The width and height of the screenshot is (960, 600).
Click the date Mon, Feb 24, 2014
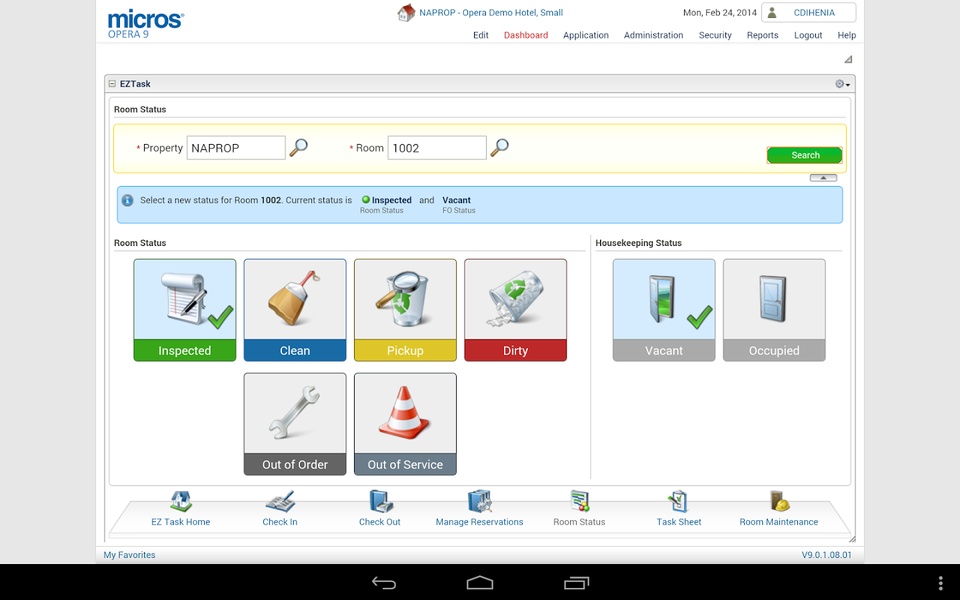(x=720, y=12)
